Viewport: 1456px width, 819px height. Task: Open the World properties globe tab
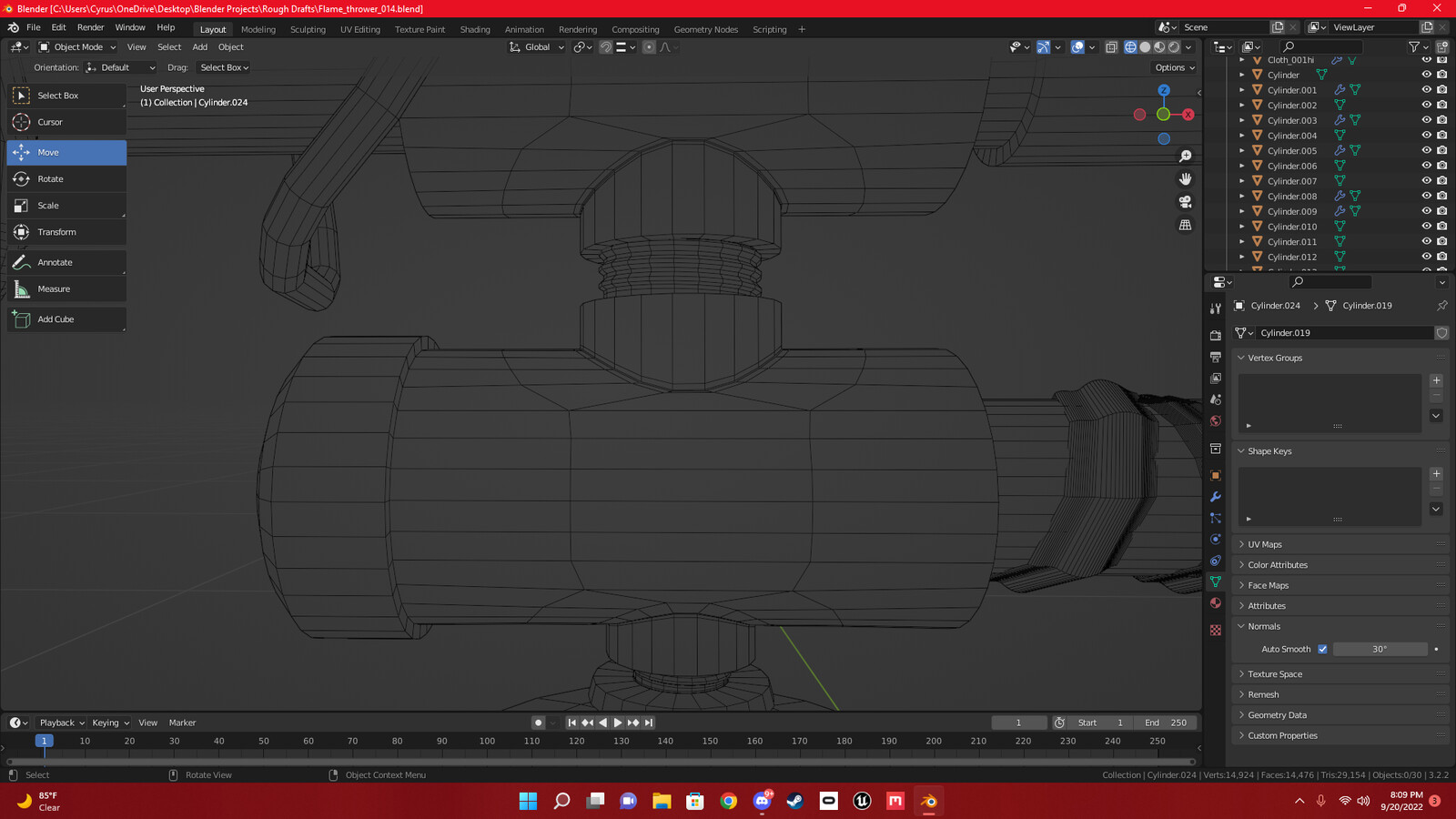(x=1216, y=421)
